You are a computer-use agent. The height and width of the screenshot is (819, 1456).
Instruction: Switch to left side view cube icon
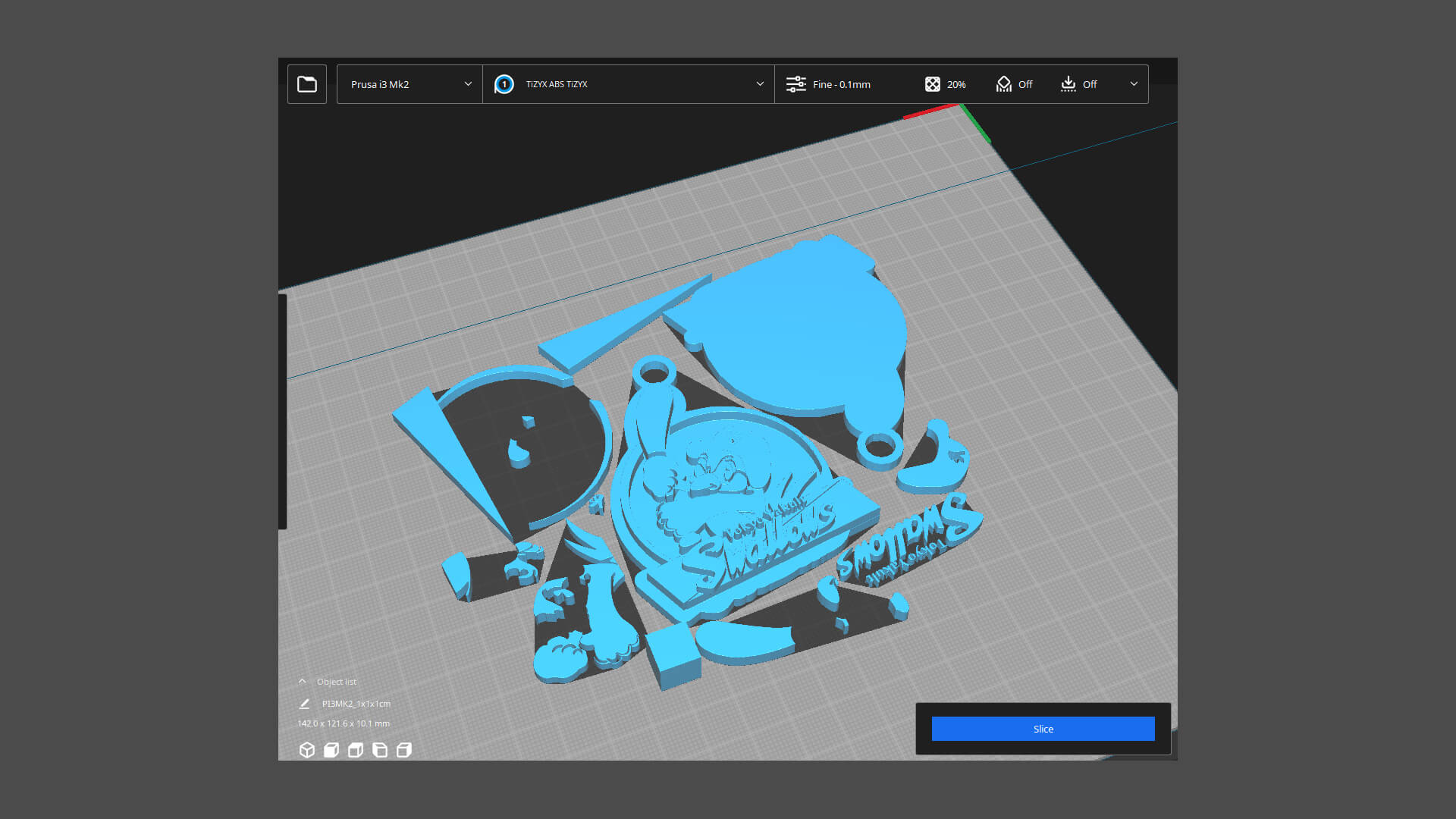coord(380,750)
